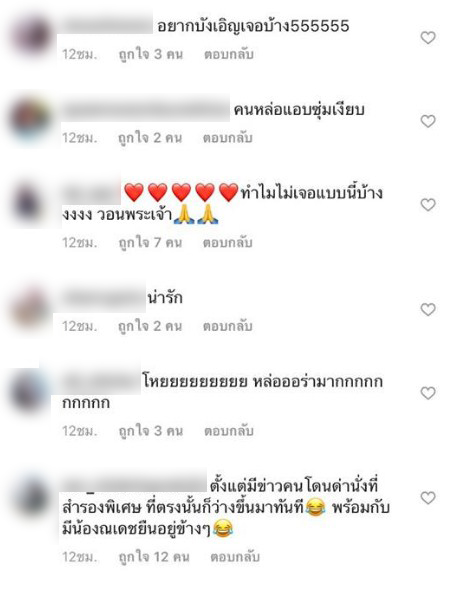This screenshot has height=594, width=460.
Task: Open first commenter's profile picture
Action: pyautogui.click(x=31, y=37)
